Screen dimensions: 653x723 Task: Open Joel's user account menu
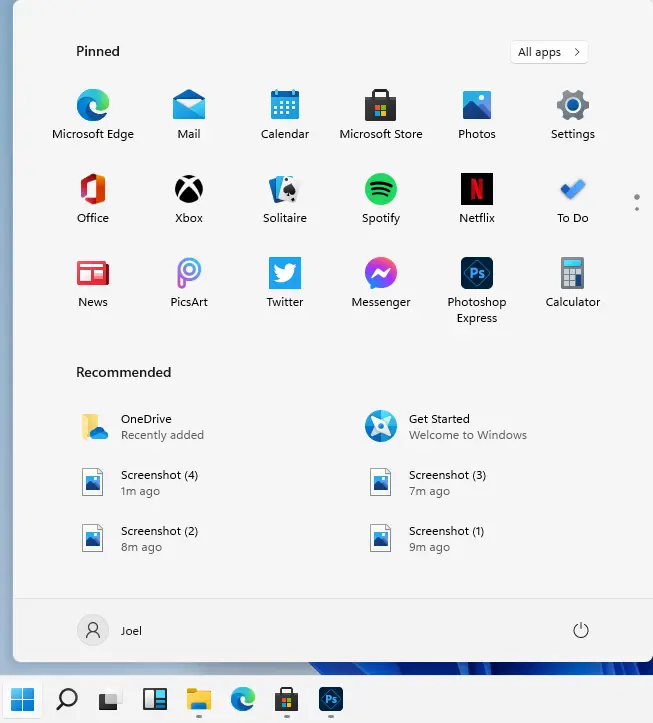point(110,630)
